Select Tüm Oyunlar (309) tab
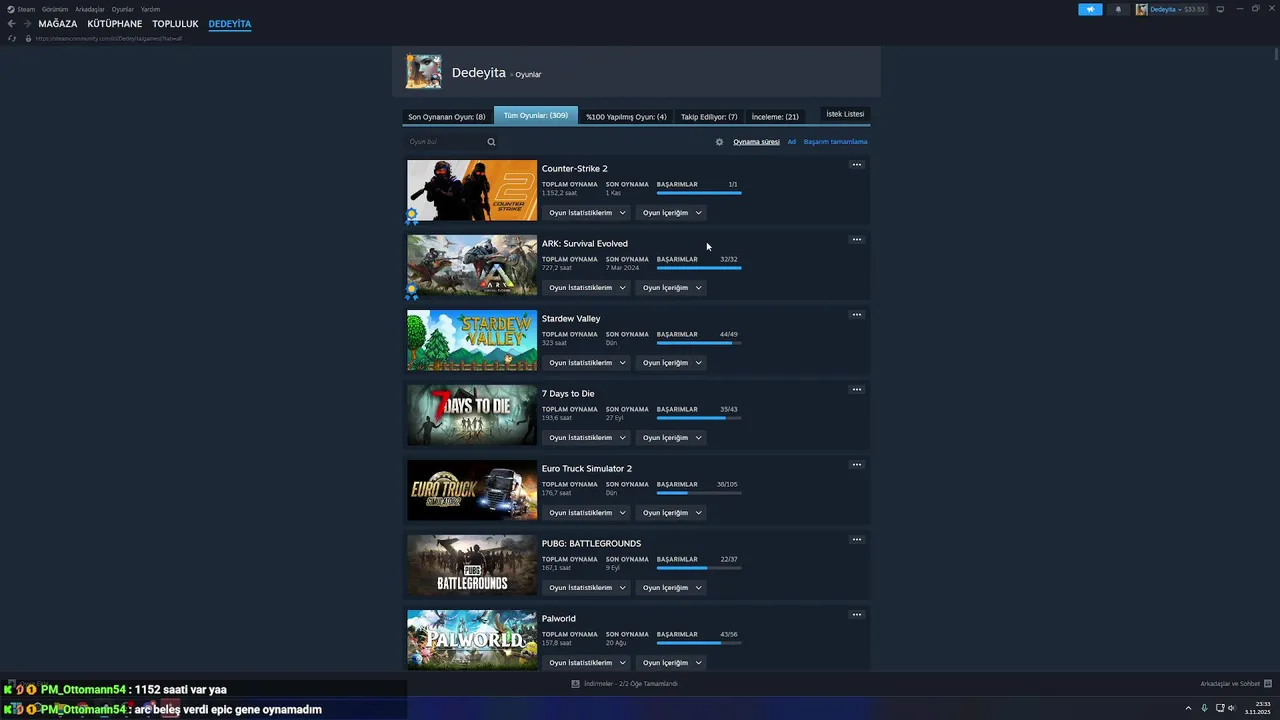1280x720 pixels. click(x=536, y=115)
